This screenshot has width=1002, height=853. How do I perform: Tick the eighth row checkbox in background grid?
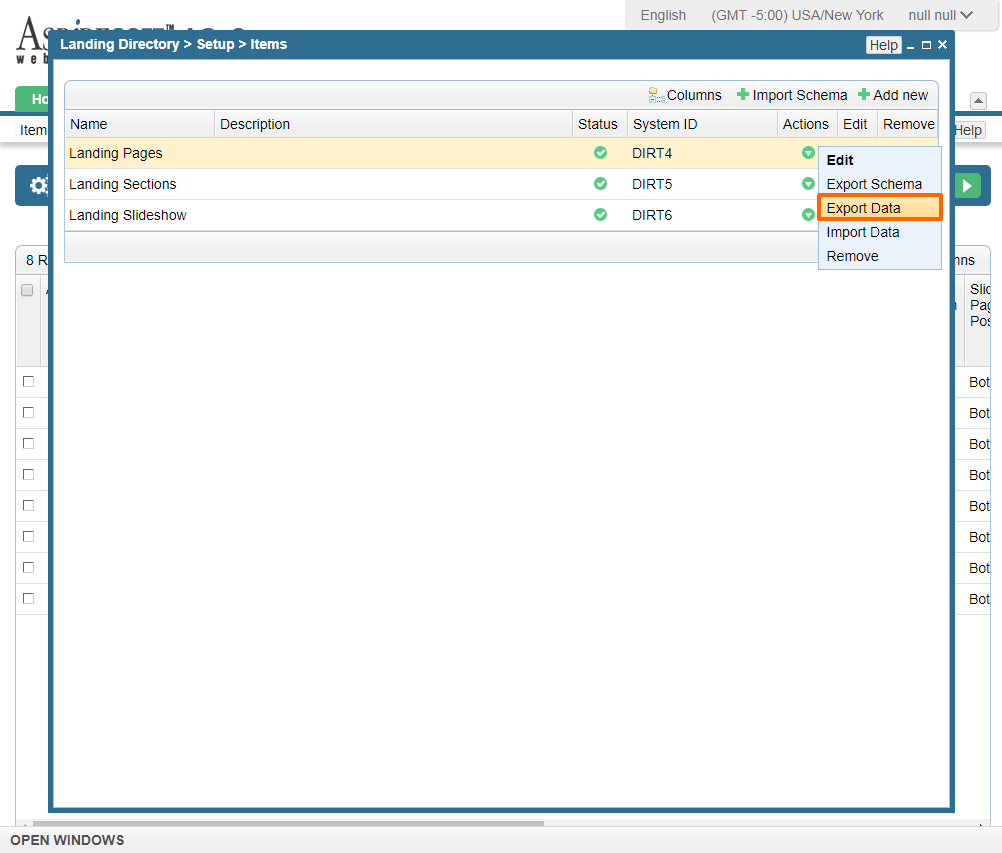28,598
